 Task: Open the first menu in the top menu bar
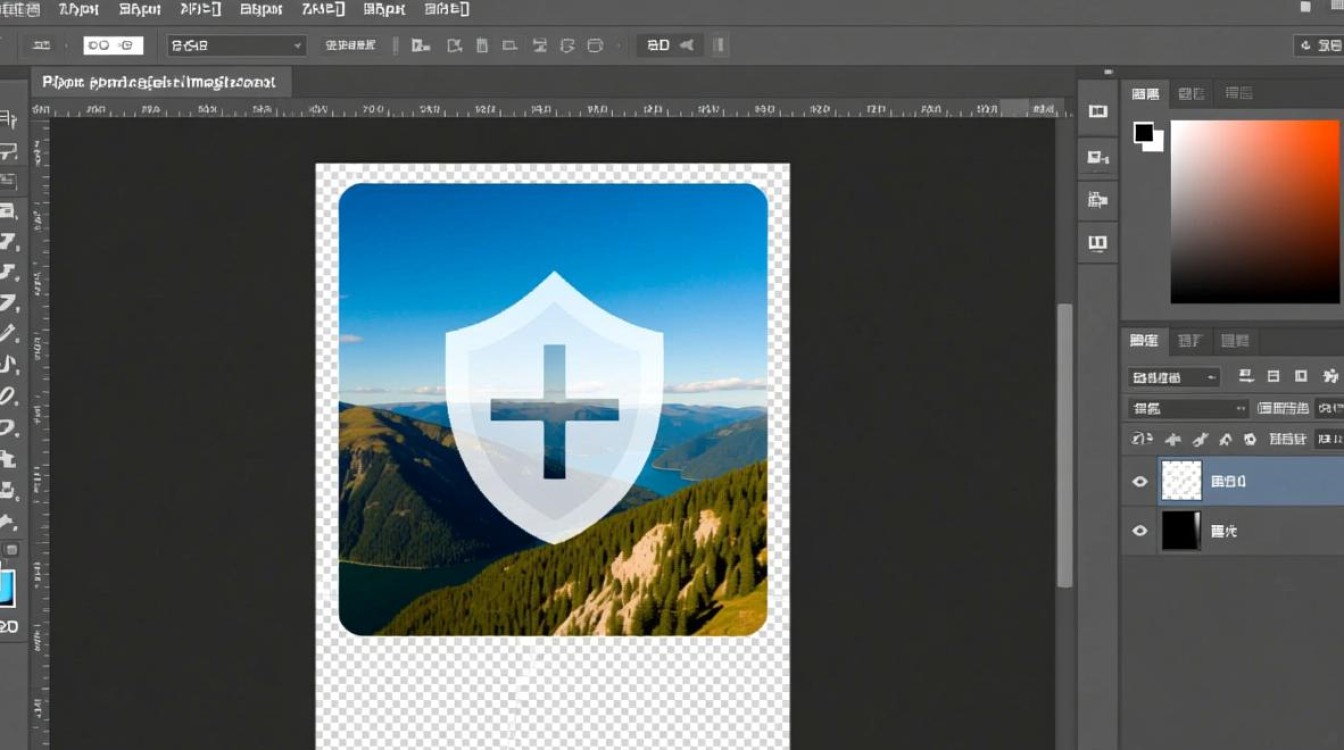(20, 10)
